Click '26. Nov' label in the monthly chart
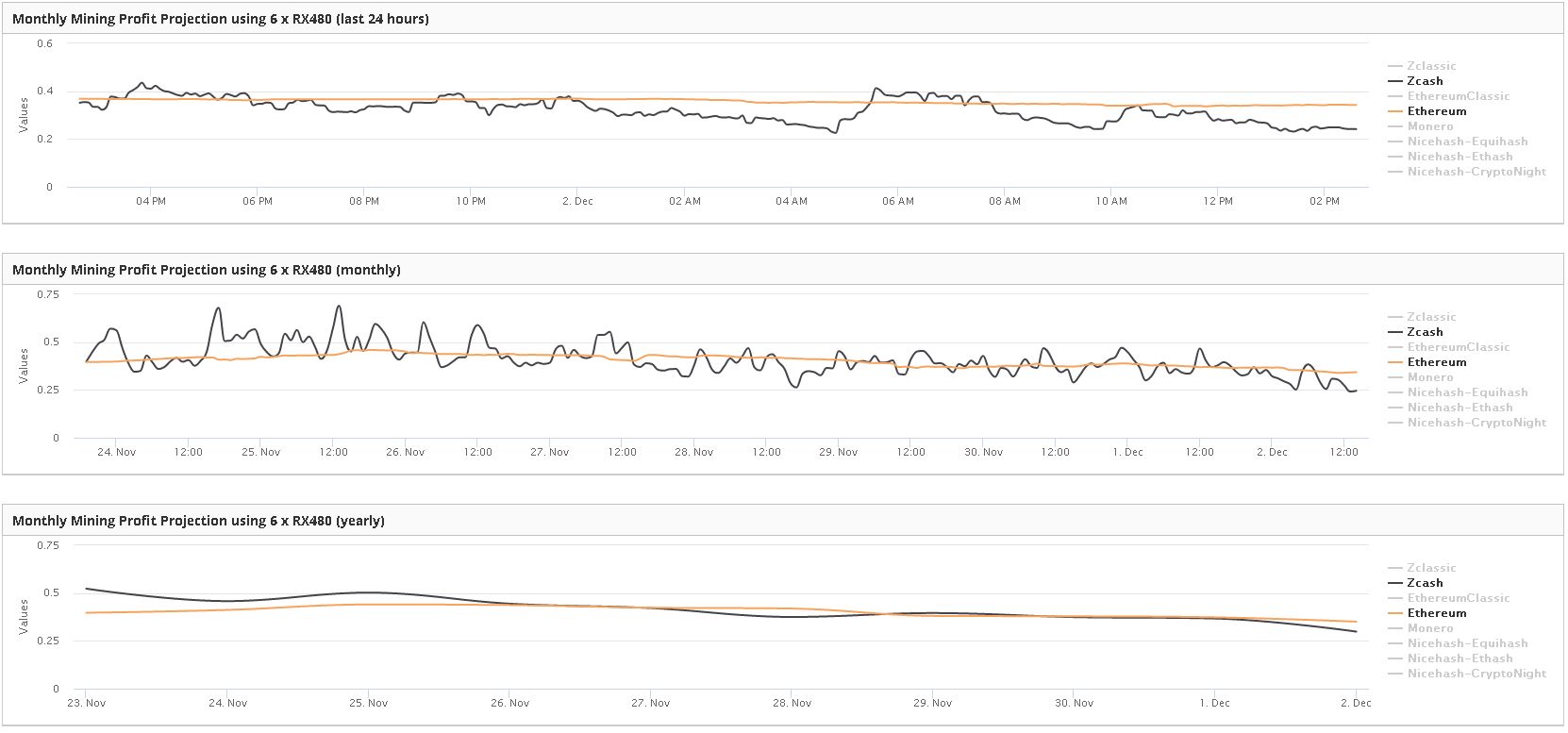 tap(406, 453)
